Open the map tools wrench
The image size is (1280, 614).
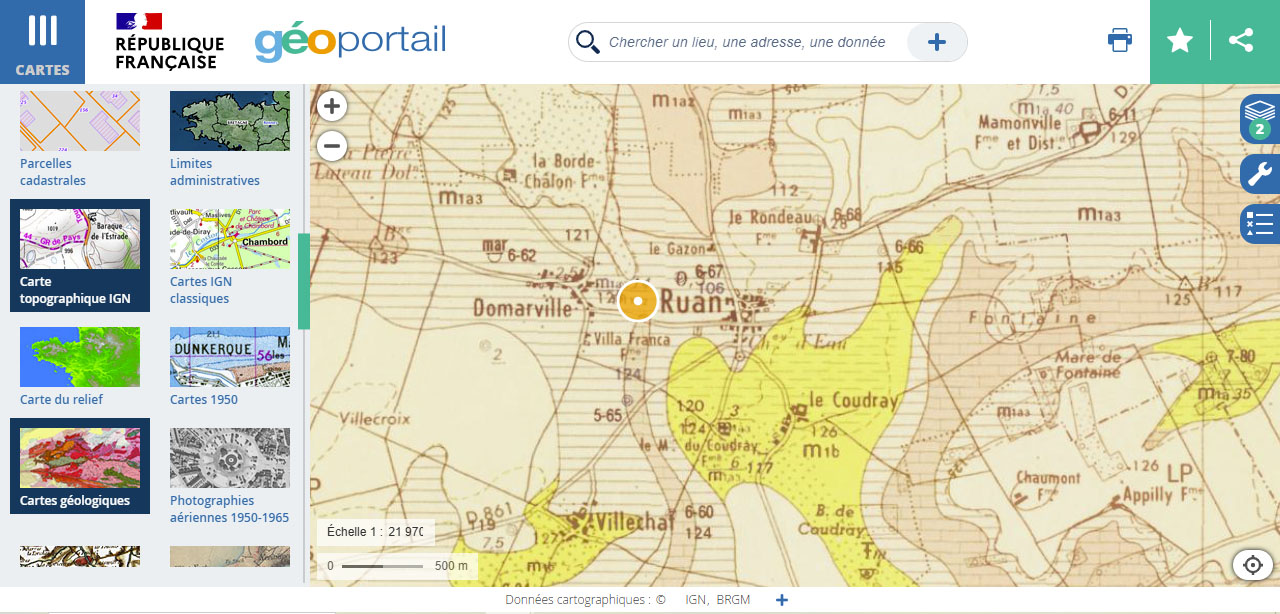click(x=1259, y=173)
